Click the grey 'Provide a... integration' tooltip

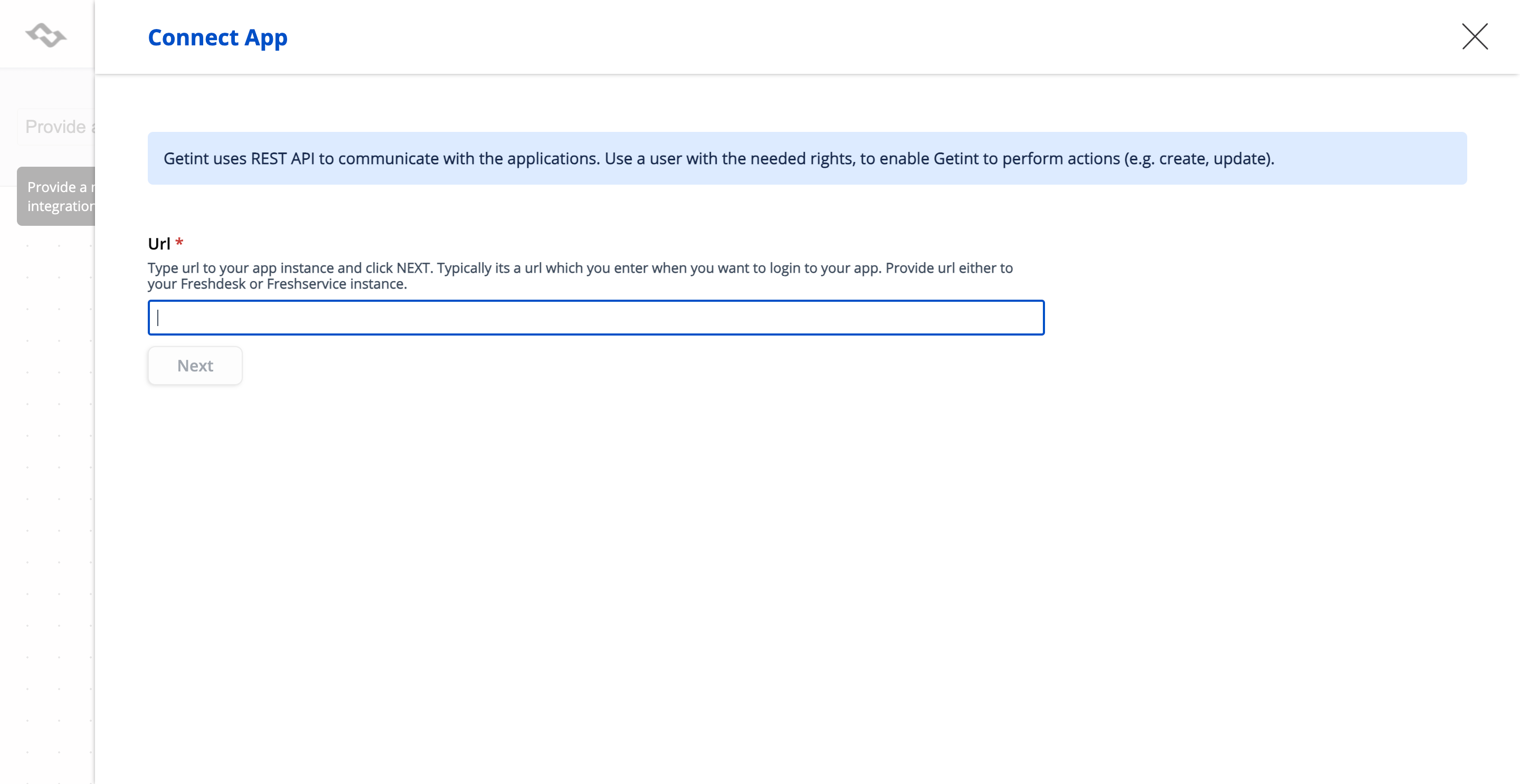(56, 196)
